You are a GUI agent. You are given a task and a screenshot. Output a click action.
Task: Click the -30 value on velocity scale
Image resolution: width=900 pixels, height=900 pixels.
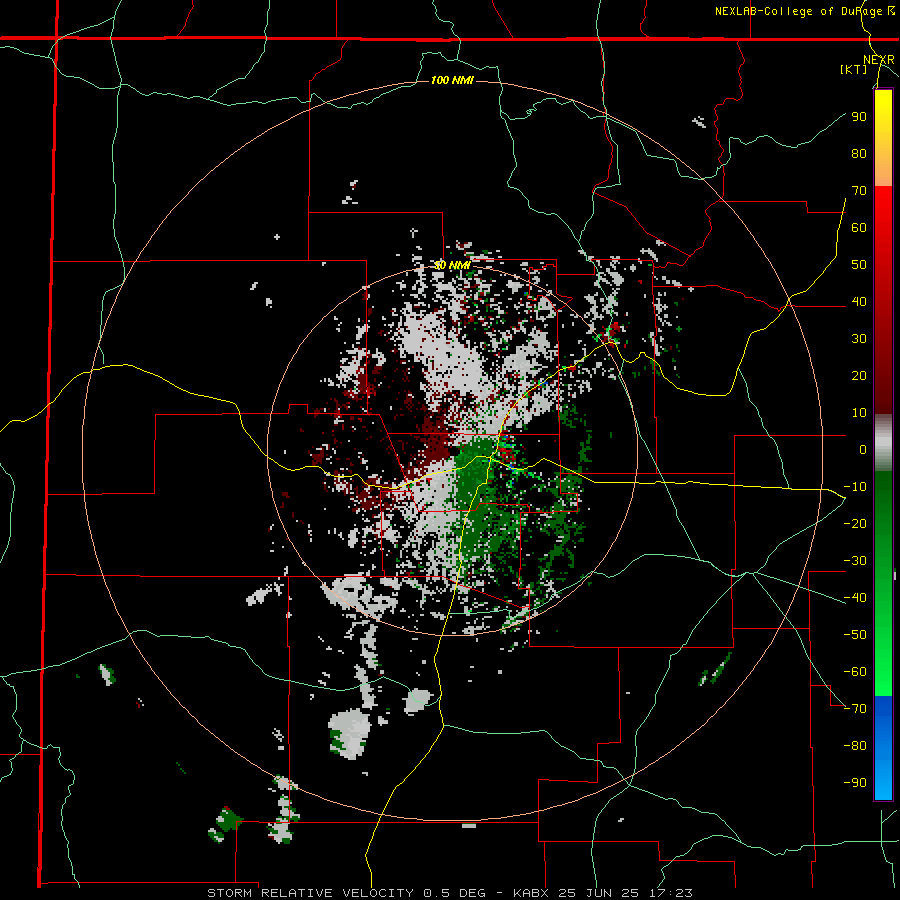click(x=855, y=561)
